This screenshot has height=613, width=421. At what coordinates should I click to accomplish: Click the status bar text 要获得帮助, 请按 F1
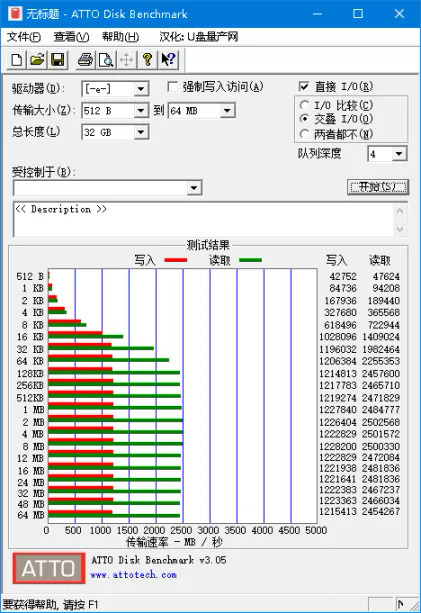50,605
